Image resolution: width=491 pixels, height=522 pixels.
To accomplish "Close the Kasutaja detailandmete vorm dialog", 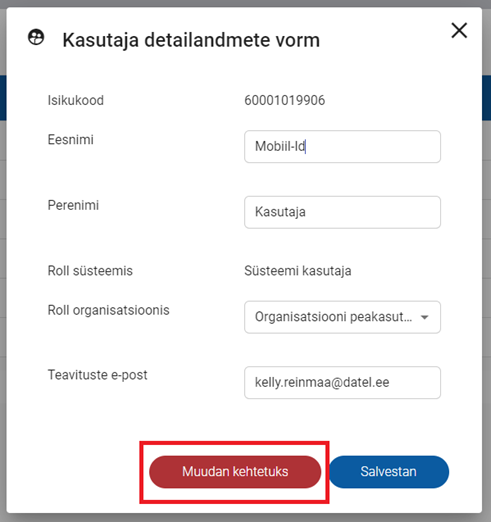I will 459,30.
